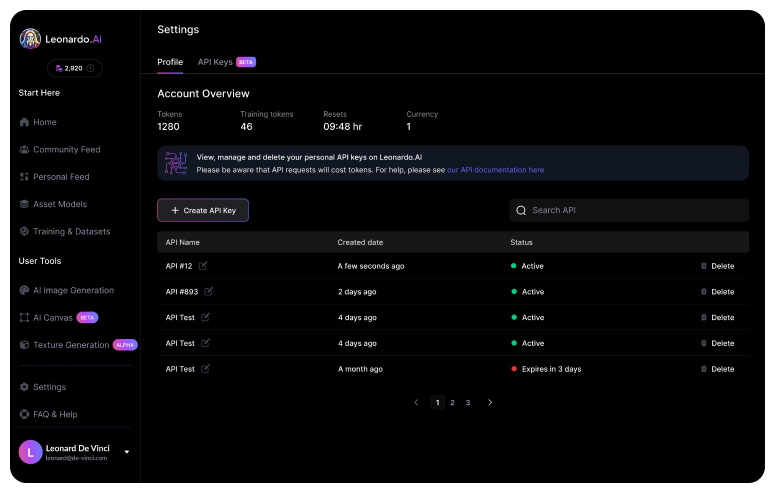Click the purple L user avatar
Viewport: 775px width, 493px height.
pyautogui.click(x=30, y=452)
